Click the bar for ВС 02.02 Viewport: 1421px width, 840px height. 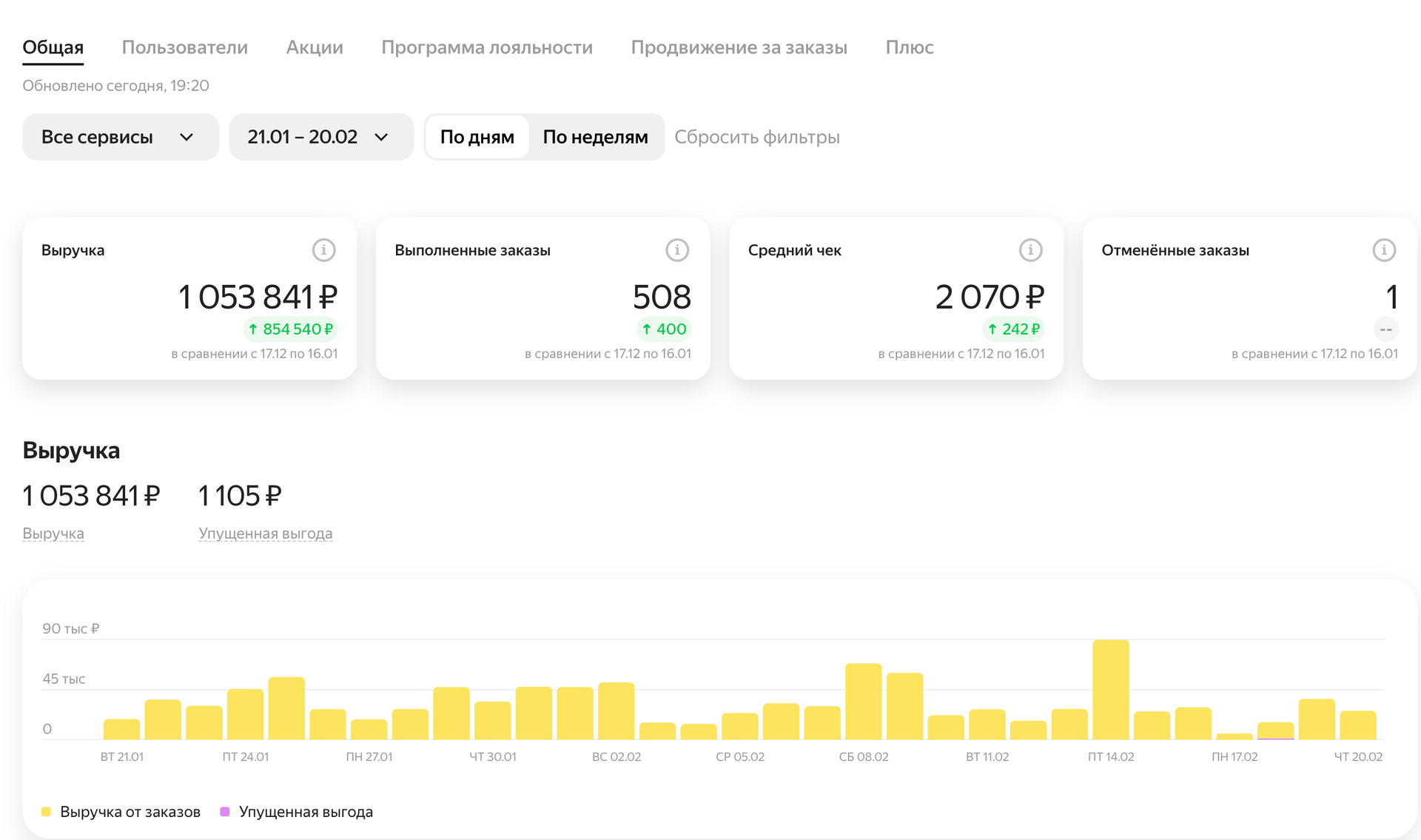point(617,711)
